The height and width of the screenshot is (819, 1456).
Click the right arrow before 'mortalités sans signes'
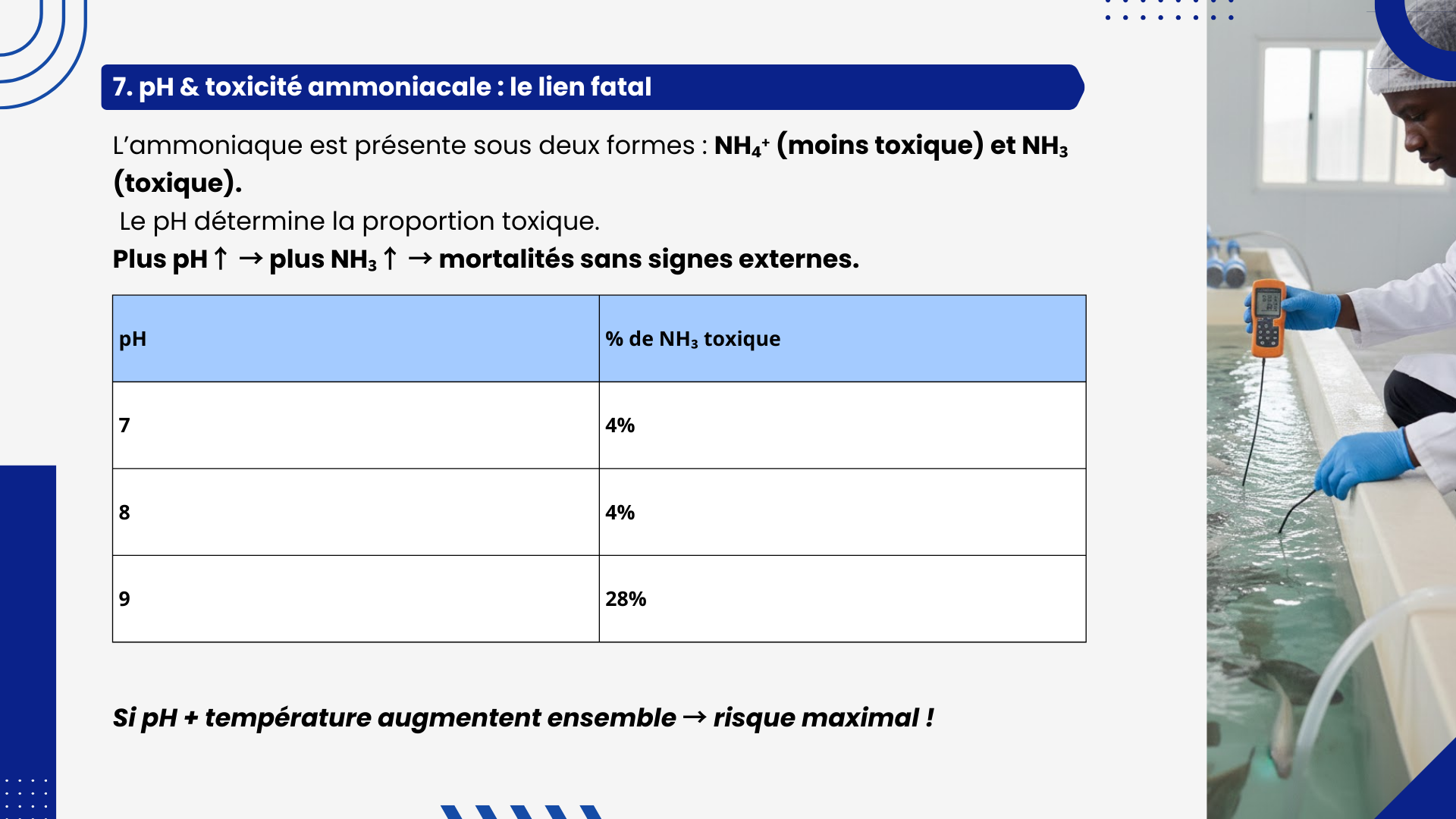(x=420, y=259)
